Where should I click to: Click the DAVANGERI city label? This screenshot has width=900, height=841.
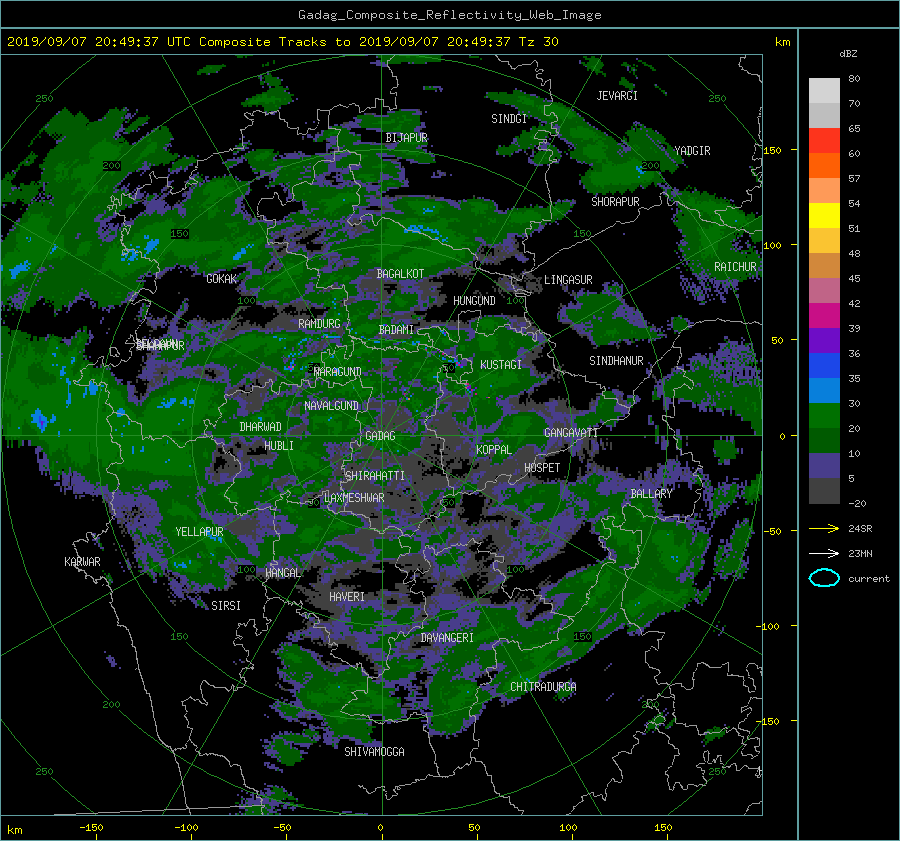point(447,638)
